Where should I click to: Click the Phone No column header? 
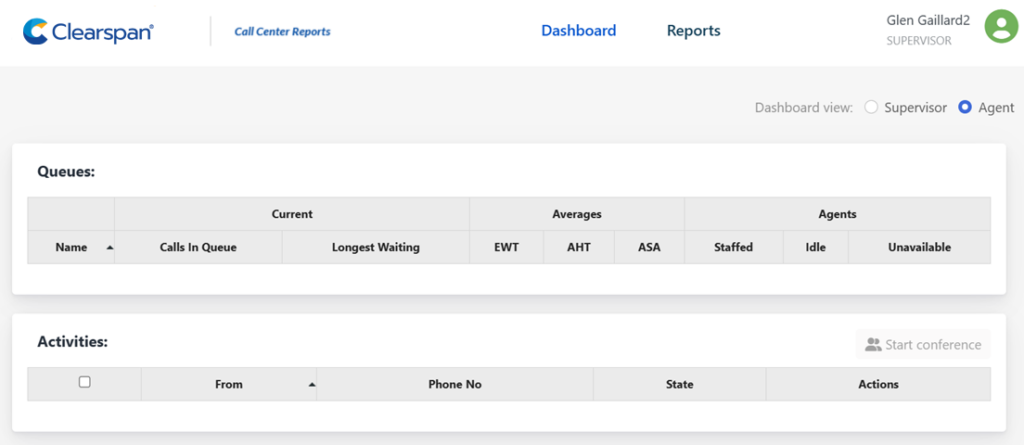click(x=454, y=384)
